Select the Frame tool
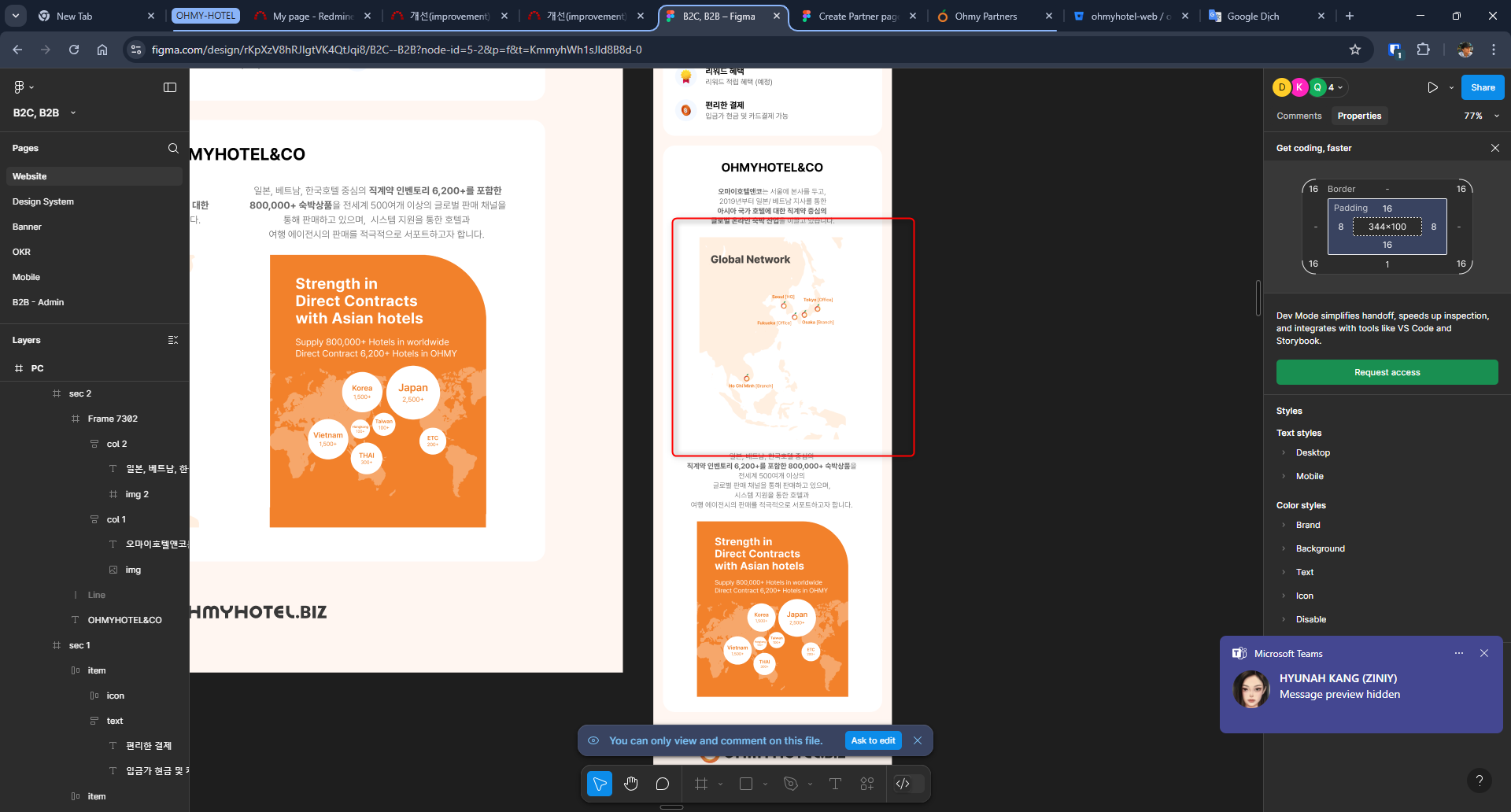The height and width of the screenshot is (812, 1511). (701, 784)
